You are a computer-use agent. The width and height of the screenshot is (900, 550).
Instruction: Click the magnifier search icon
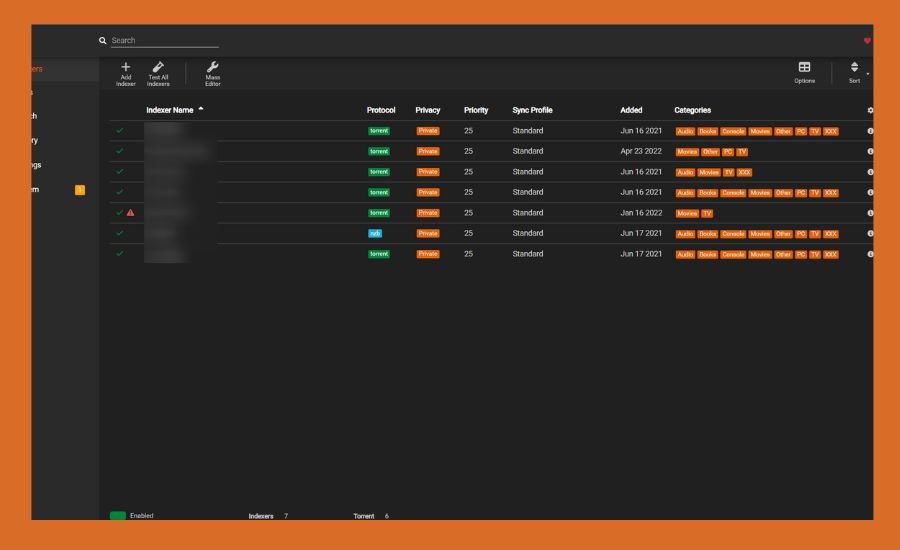coord(102,40)
